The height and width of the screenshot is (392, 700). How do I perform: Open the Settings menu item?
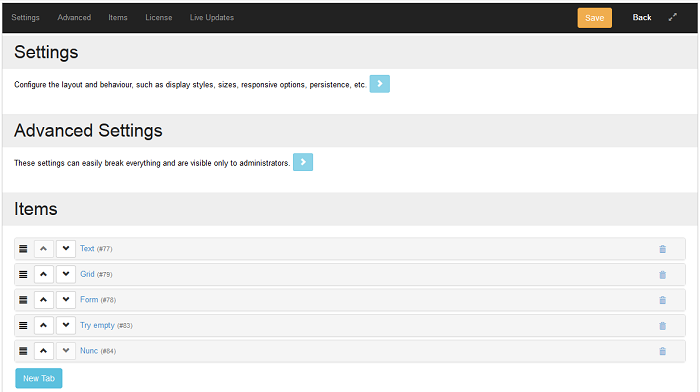click(x=25, y=17)
